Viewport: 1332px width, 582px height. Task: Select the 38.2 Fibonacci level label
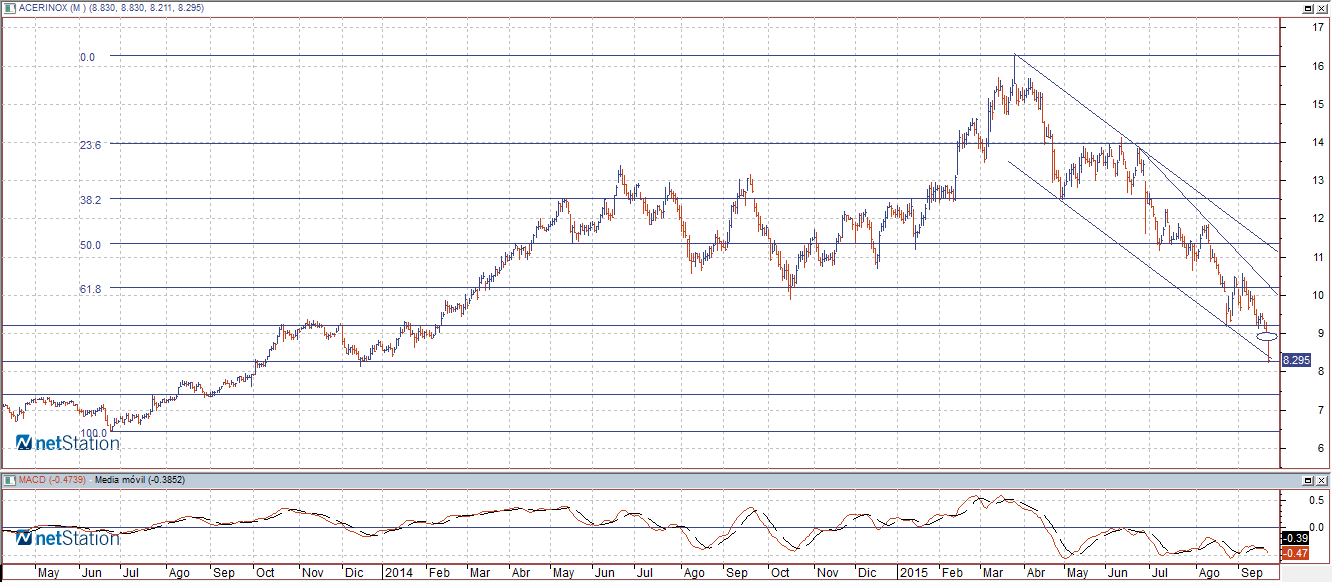point(89,199)
